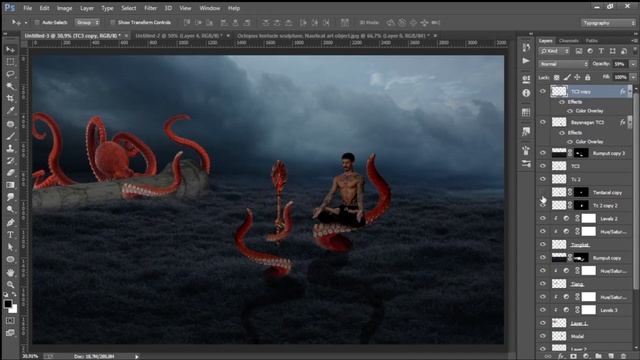Select the Hand tool
Image resolution: width=640 pixels, height=360 pixels.
(10, 272)
